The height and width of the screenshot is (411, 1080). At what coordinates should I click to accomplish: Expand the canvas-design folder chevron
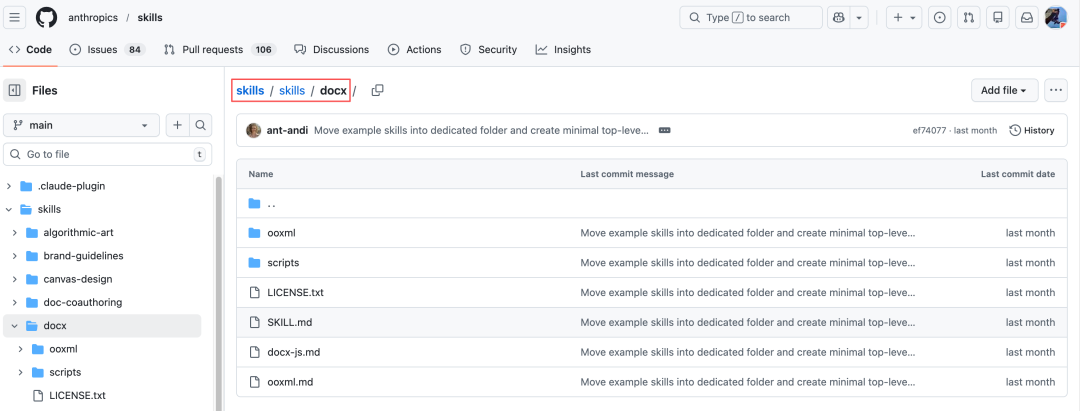(x=15, y=280)
